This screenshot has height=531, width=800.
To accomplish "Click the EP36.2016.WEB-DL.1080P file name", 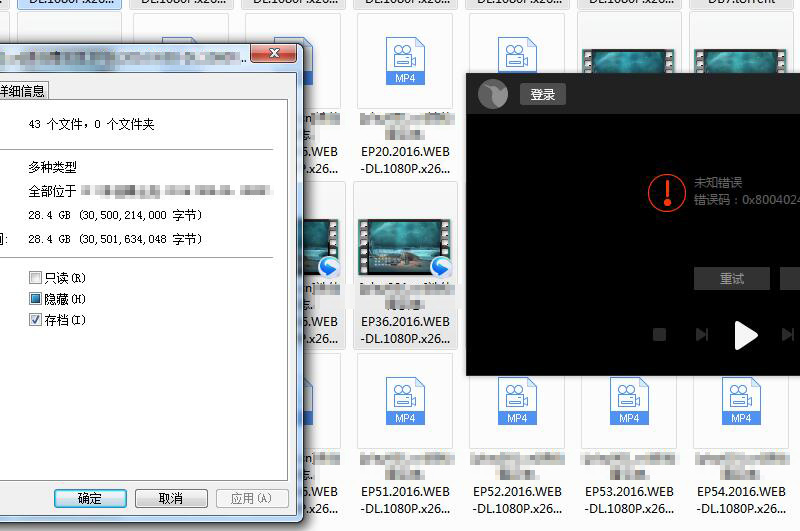I will [x=405, y=330].
